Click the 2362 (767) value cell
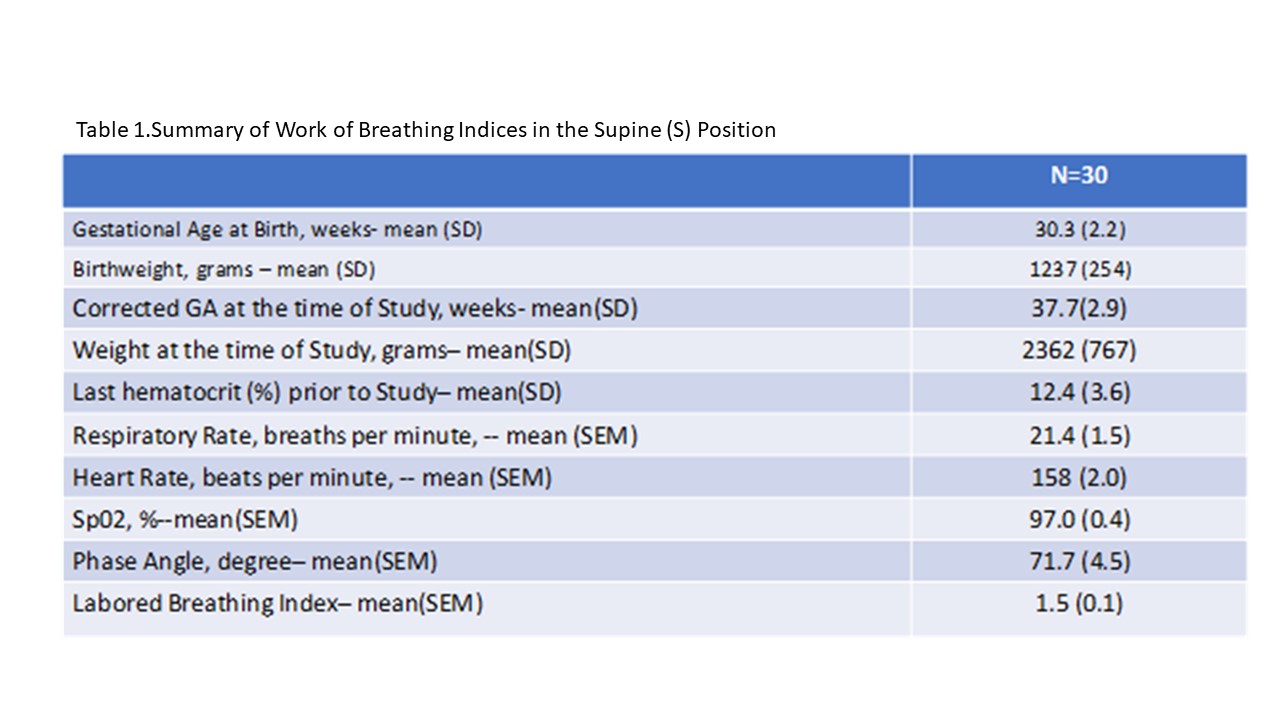This screenshot has width=1280, height=720. [x=1079, y=351]
